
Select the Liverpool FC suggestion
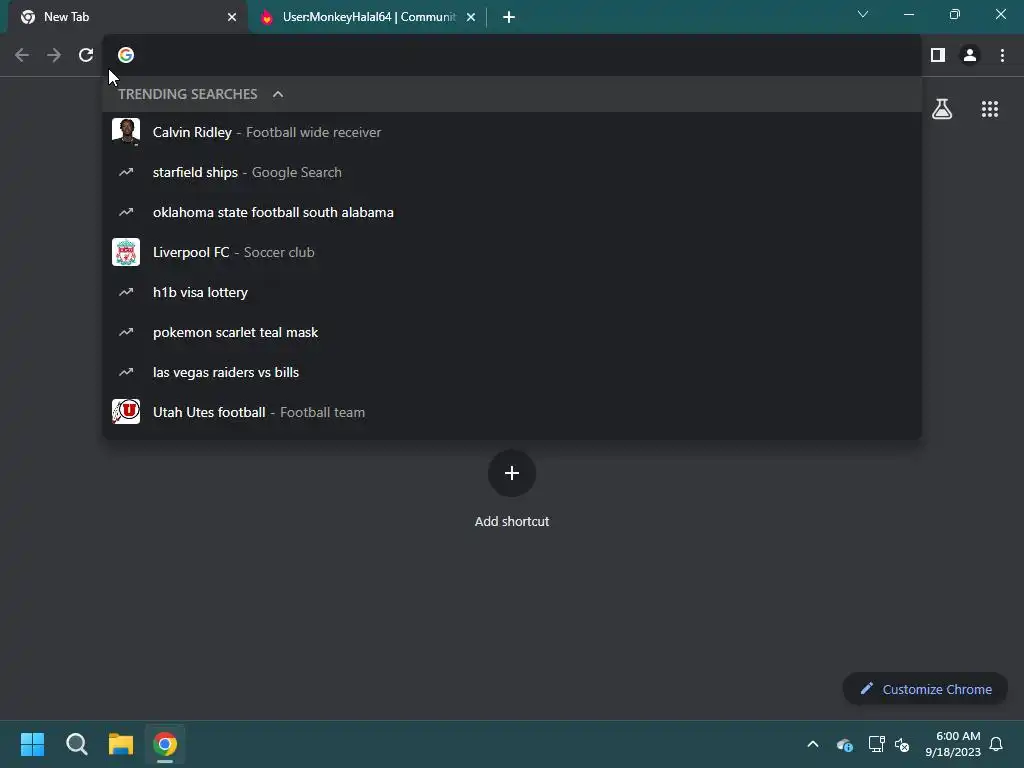[512, 252]
